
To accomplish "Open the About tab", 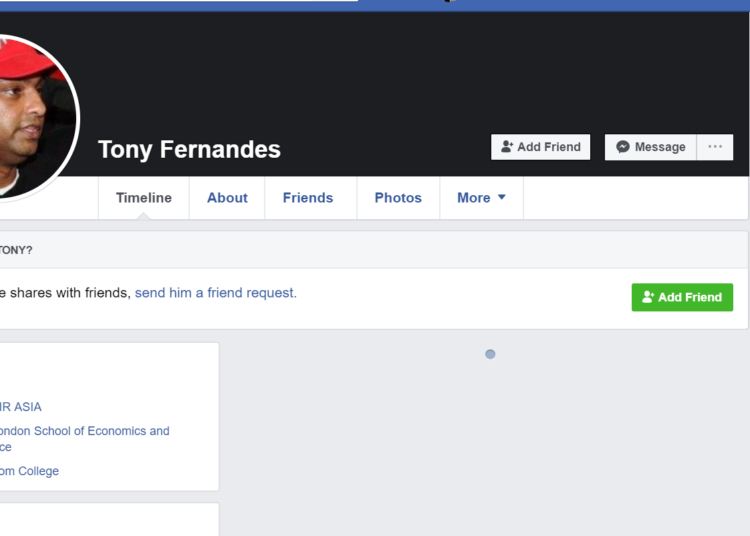I will point(227,197).
